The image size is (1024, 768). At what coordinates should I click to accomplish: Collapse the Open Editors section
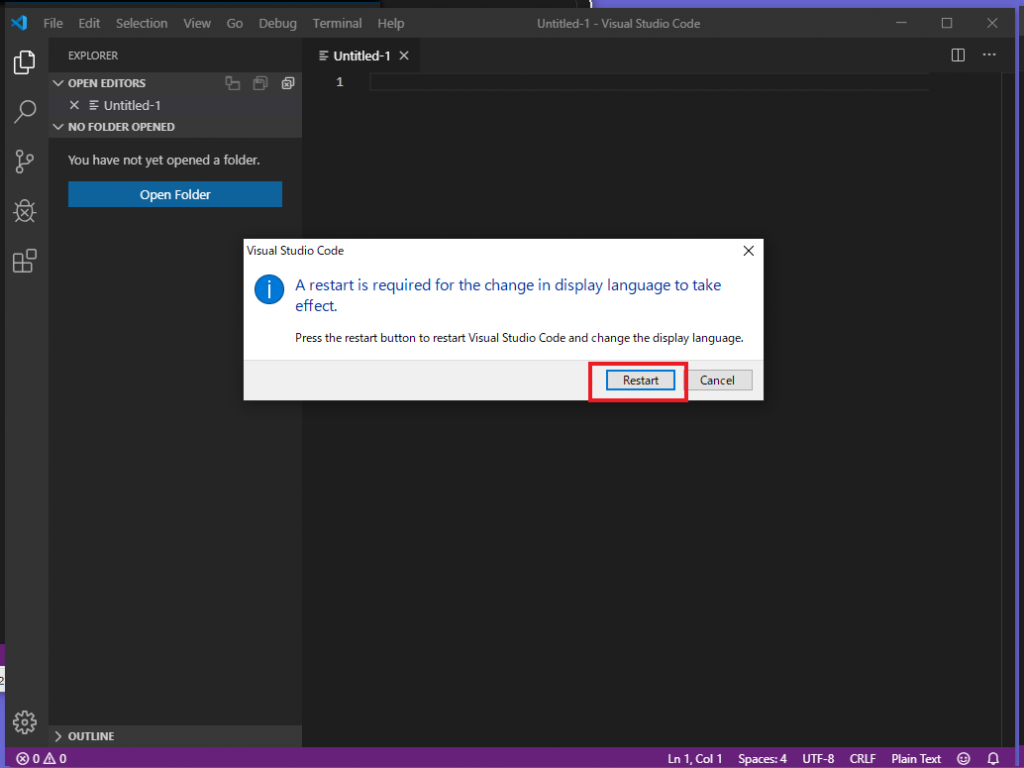(x=58, y=83)
